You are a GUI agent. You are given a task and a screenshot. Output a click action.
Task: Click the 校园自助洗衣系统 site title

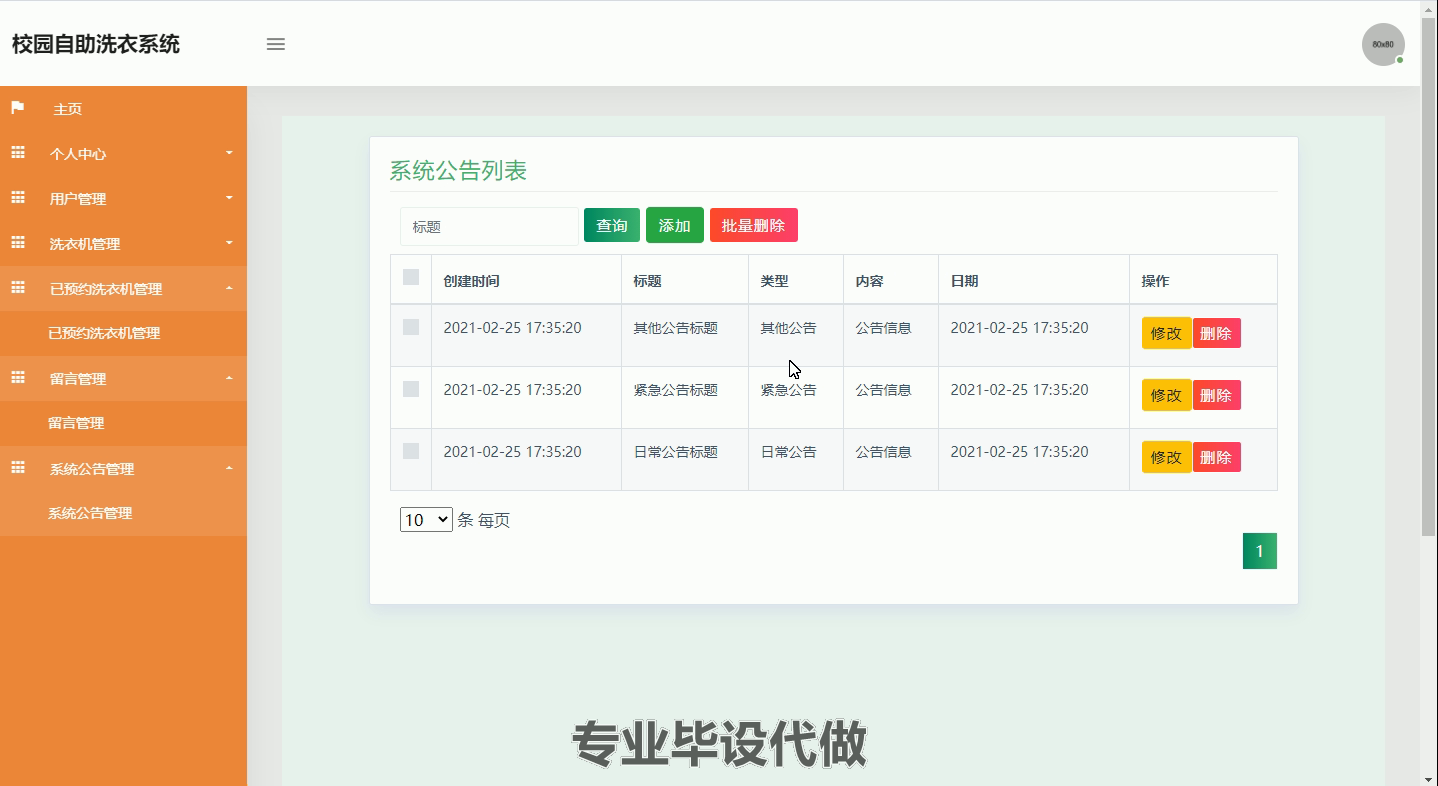[x=96, y=44]
